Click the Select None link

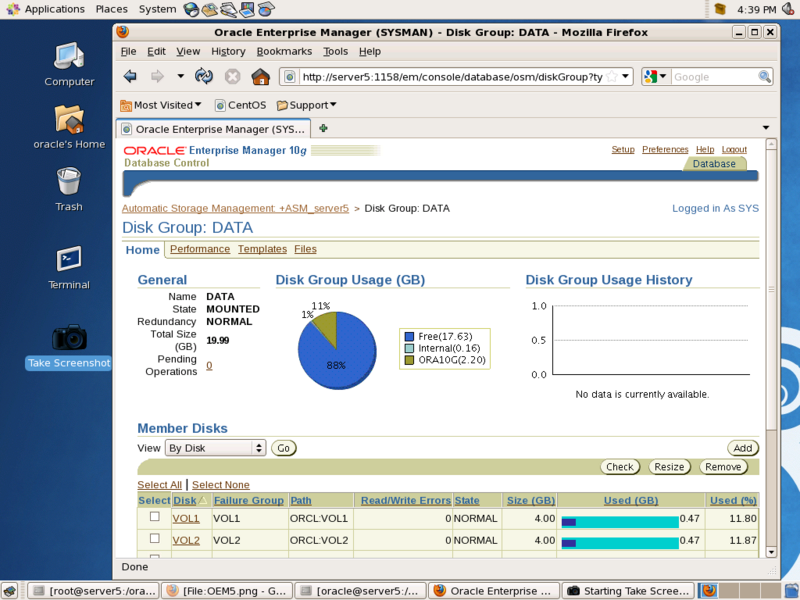[x=220, y=485]
